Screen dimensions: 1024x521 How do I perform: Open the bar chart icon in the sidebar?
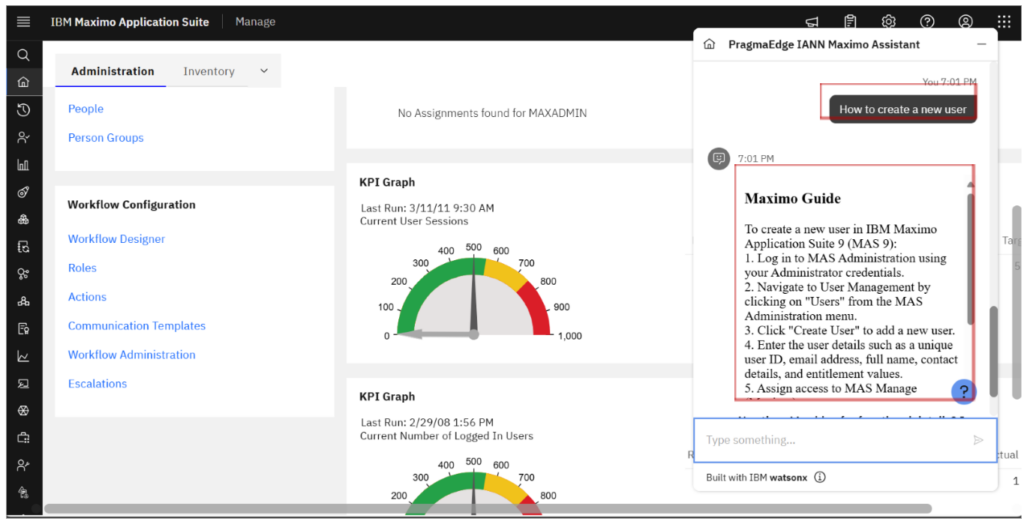[x=24, y=165]
